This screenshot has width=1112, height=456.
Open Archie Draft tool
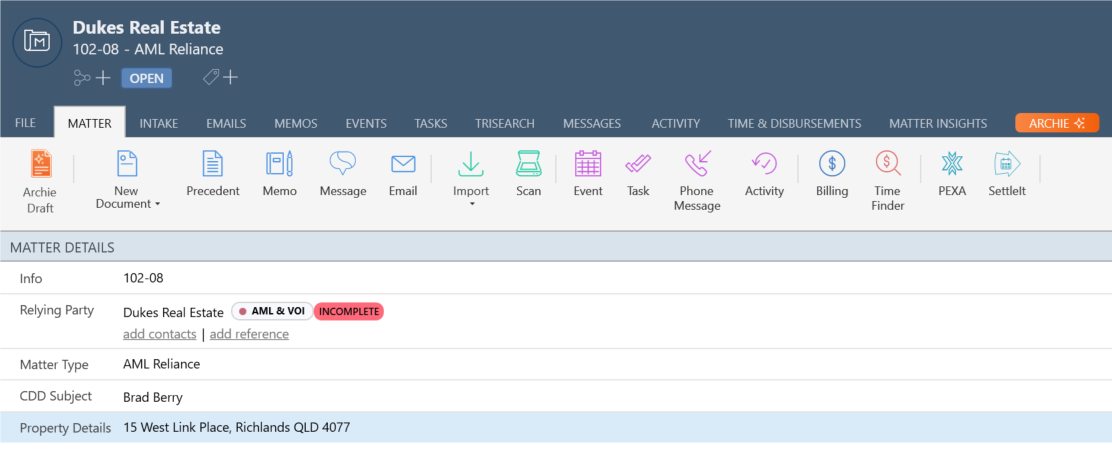(42, 182)
